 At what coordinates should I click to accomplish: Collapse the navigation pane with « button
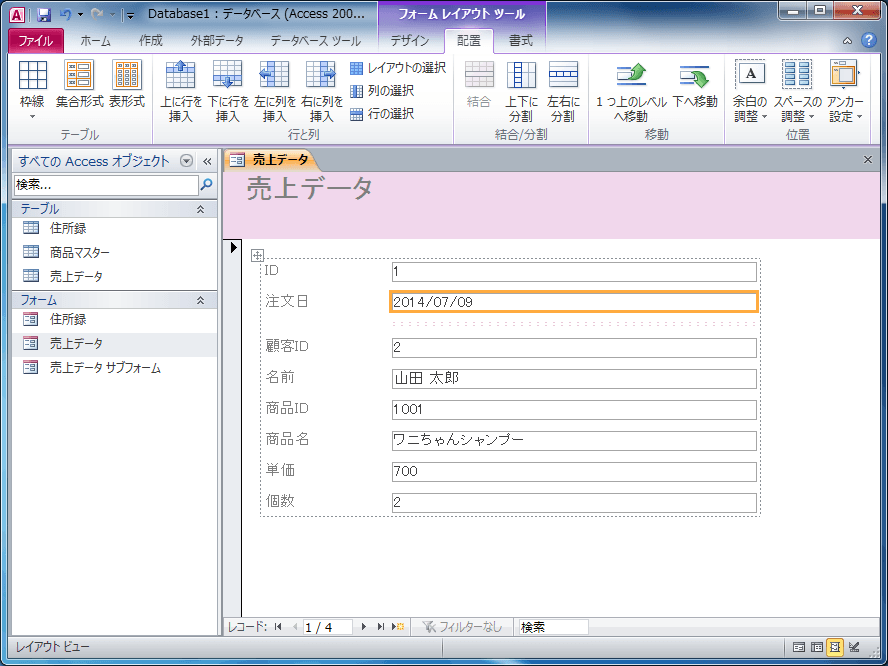(207, 161)
